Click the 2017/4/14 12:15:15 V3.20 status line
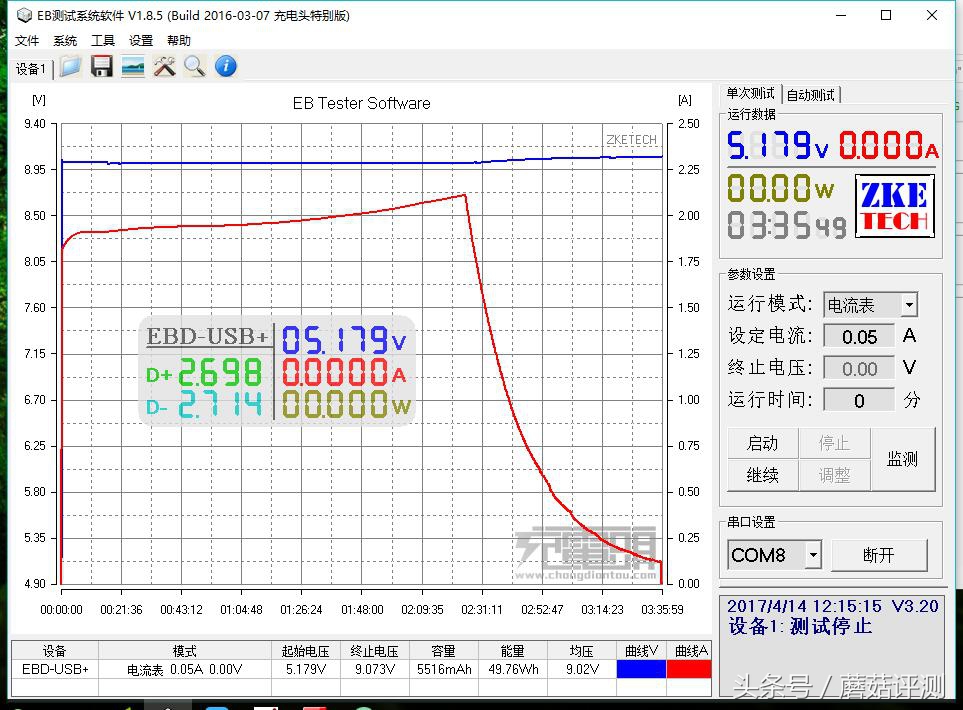963x710 pixels. point(833,606)
